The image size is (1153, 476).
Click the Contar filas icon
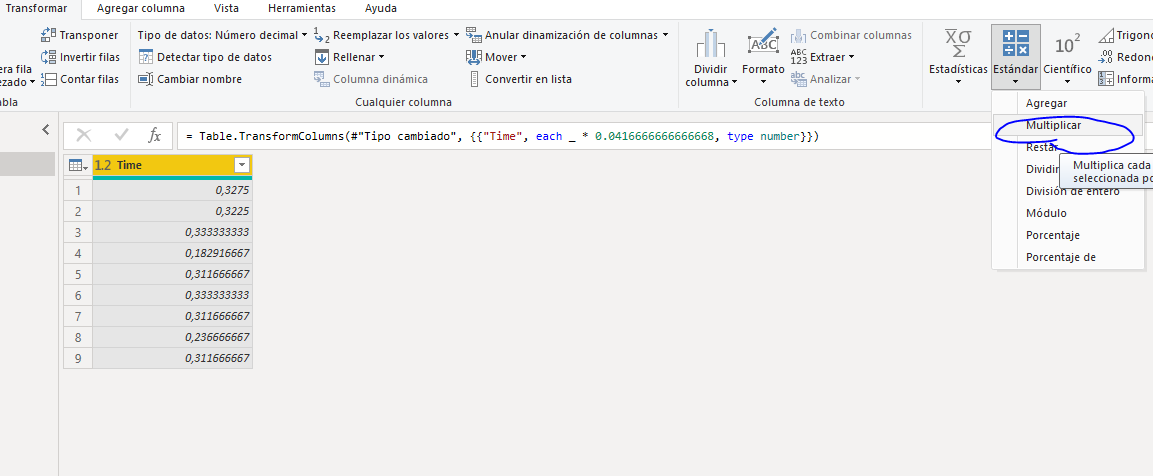pyautogui.click(x=49, y=79)
